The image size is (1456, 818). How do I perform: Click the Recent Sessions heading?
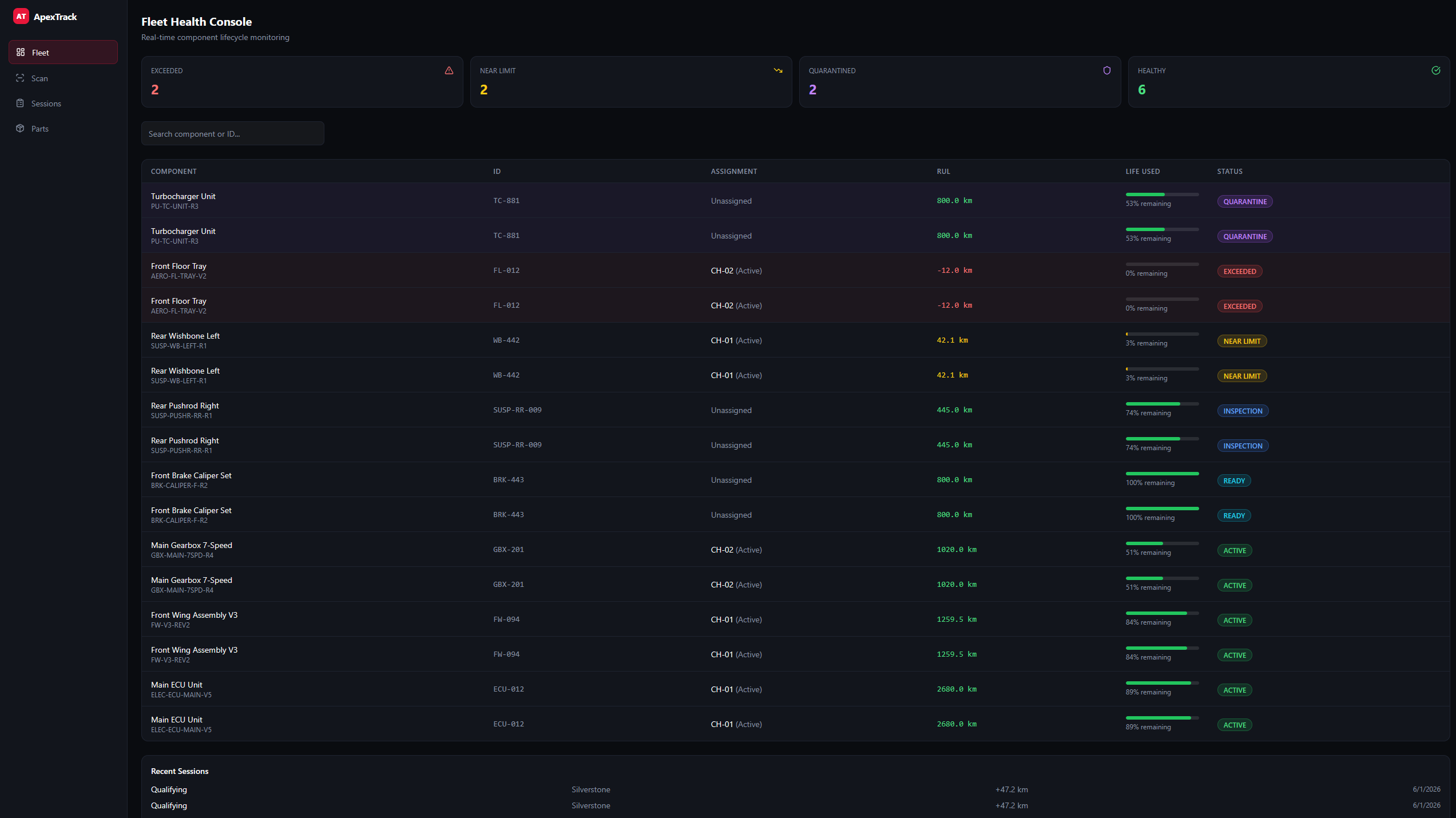pyautogui.click(x=180, y=771)
